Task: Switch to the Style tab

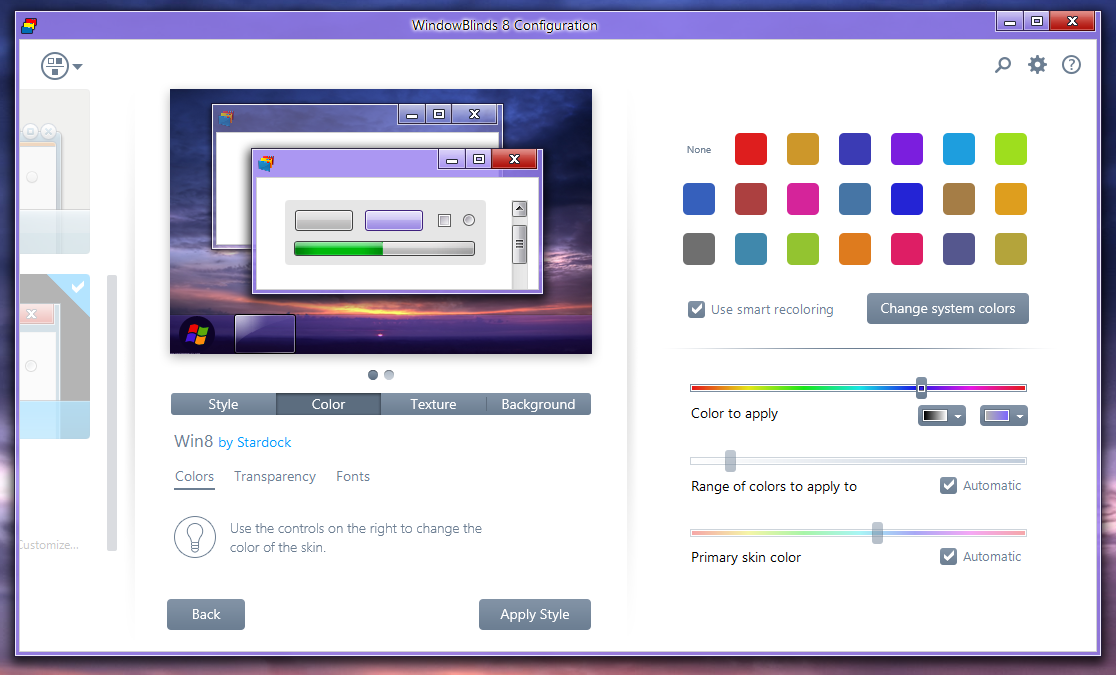Action: click(x=223, y=404)
